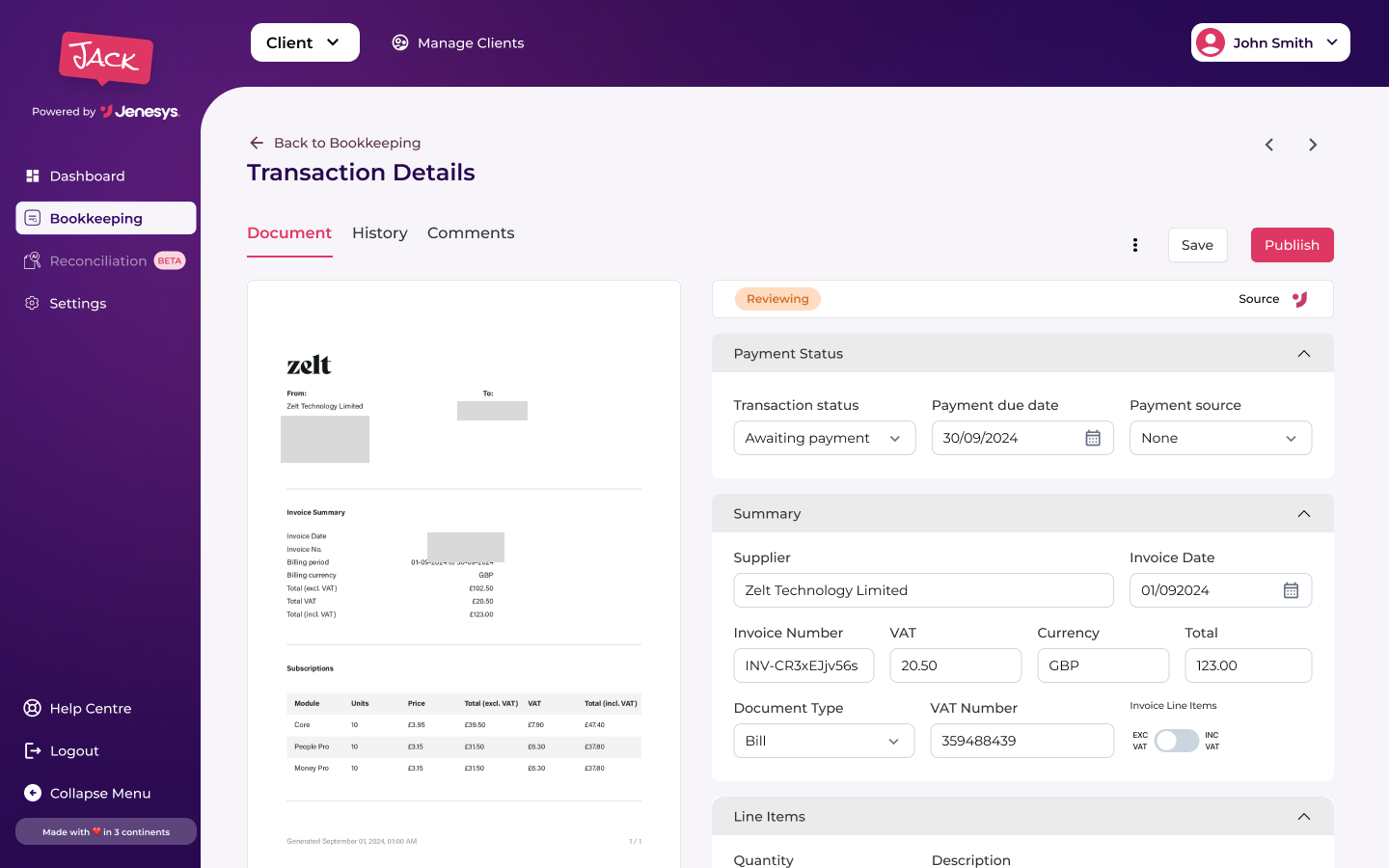Click the Supplier input field

point(924,590)
